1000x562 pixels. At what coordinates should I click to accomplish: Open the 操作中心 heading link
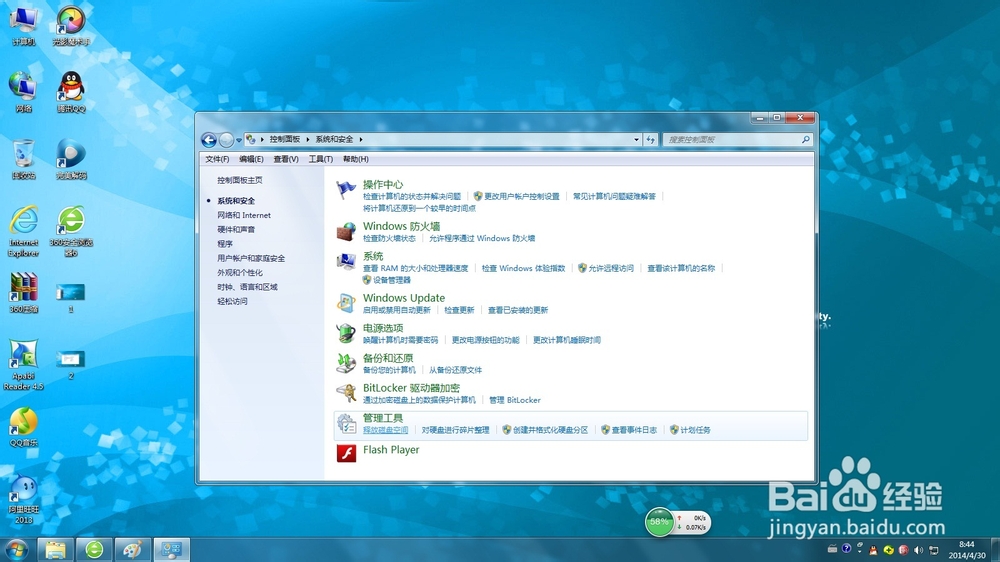[383, 184]
